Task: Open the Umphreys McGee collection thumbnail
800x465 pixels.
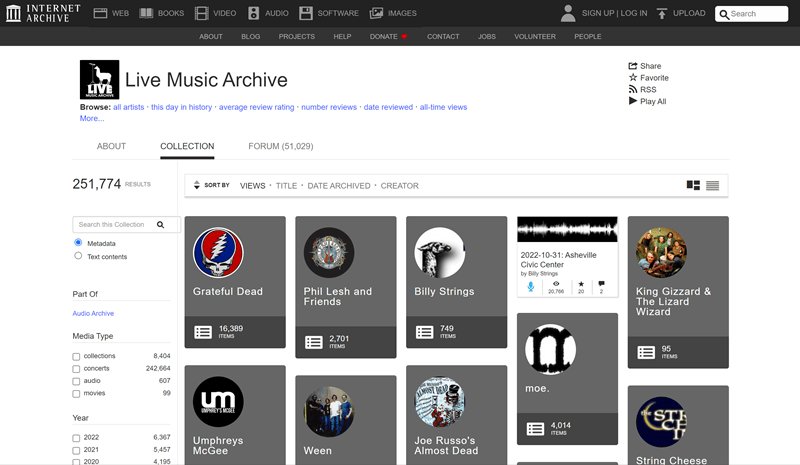Action: point(218,402)
